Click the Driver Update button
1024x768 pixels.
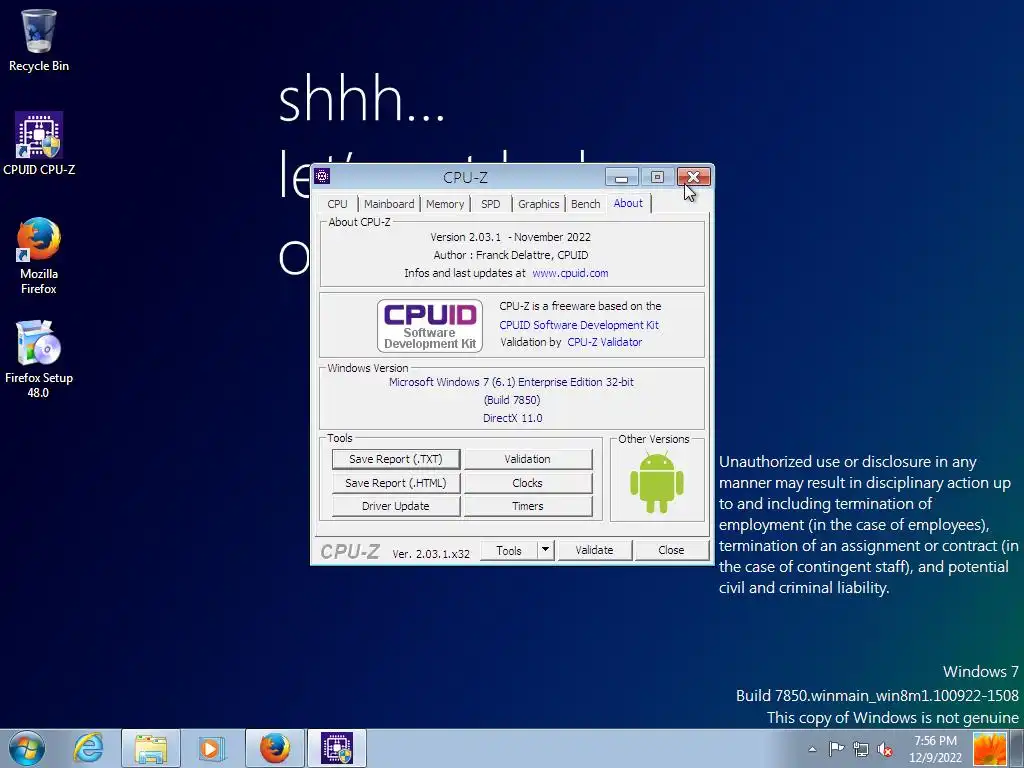pyautogui.click(x=396, y=506)
